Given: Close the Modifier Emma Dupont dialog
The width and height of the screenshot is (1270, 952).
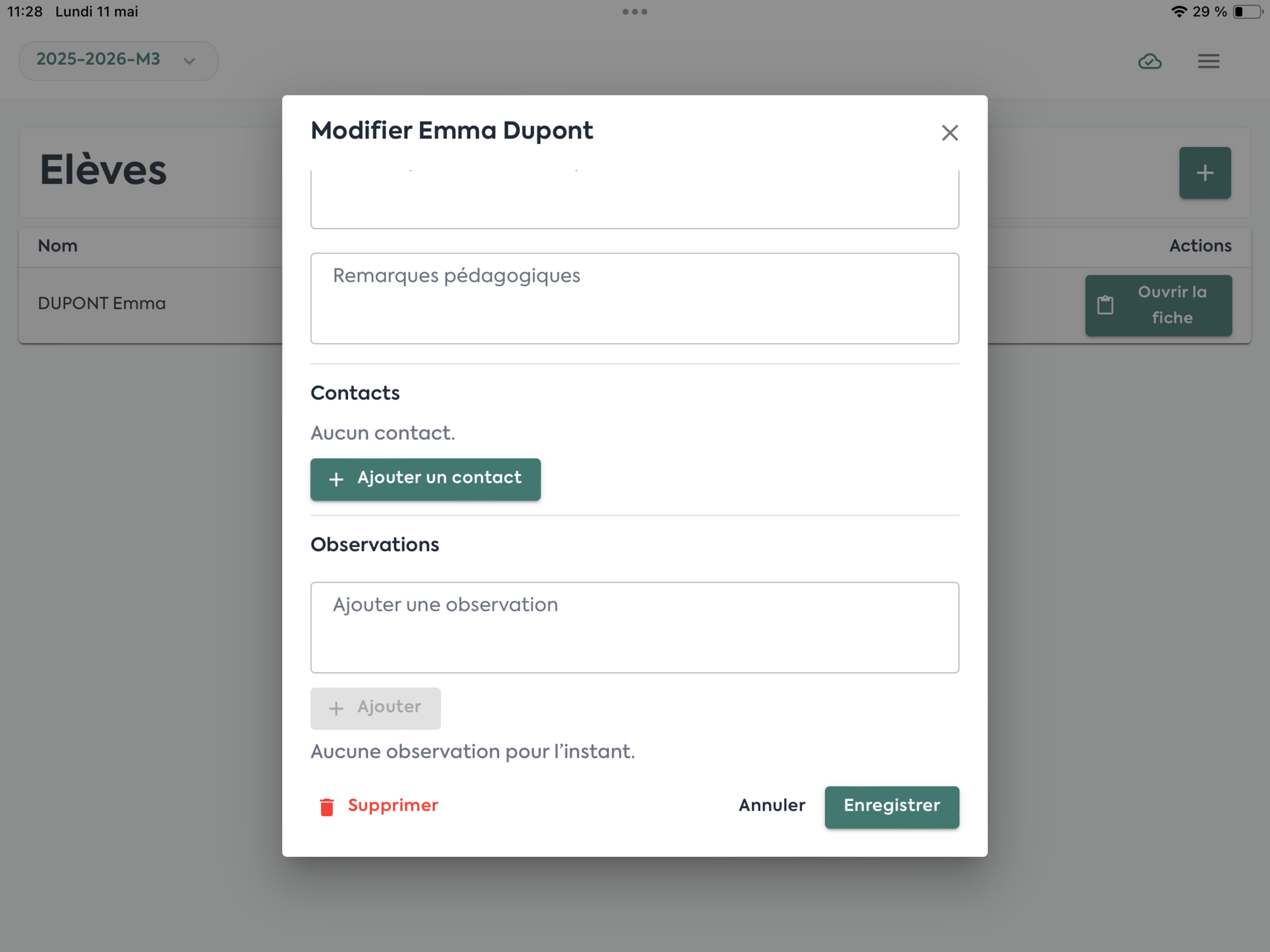Looking at the screenshot, I should point(950,132).
